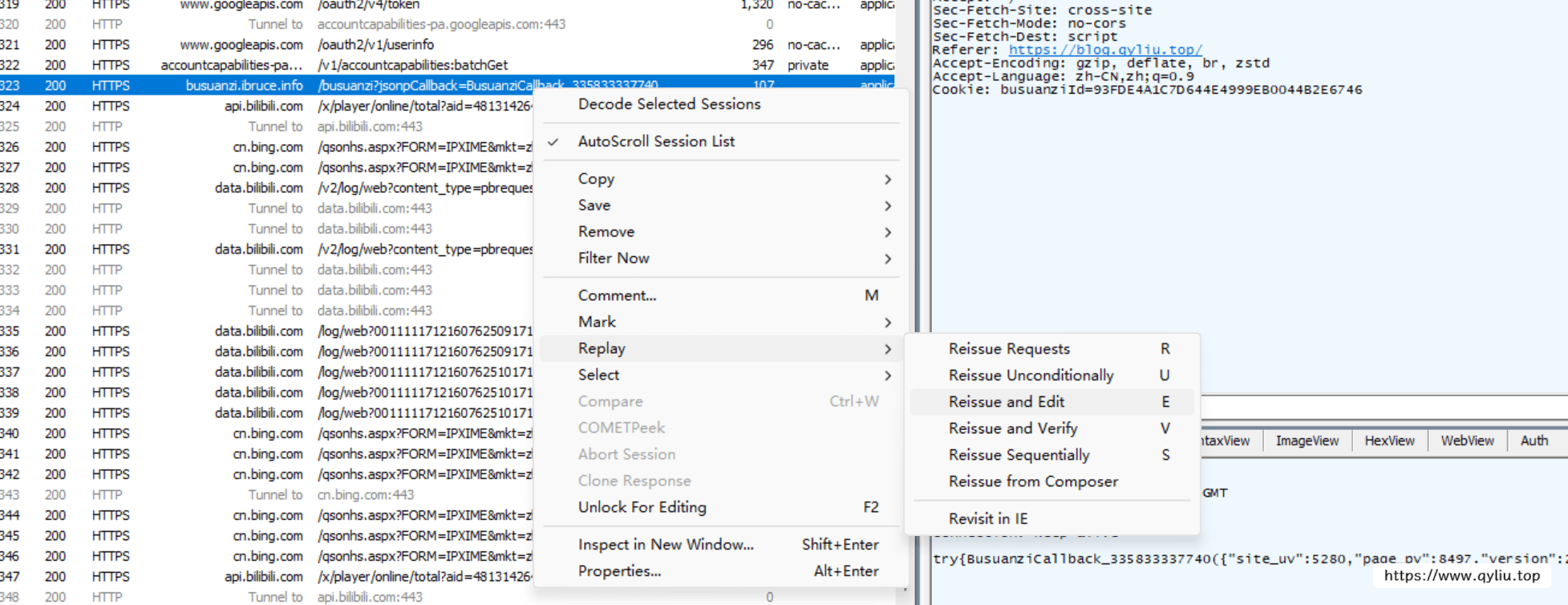
Task: Open the WebView tab
Action: [1467, 441]
